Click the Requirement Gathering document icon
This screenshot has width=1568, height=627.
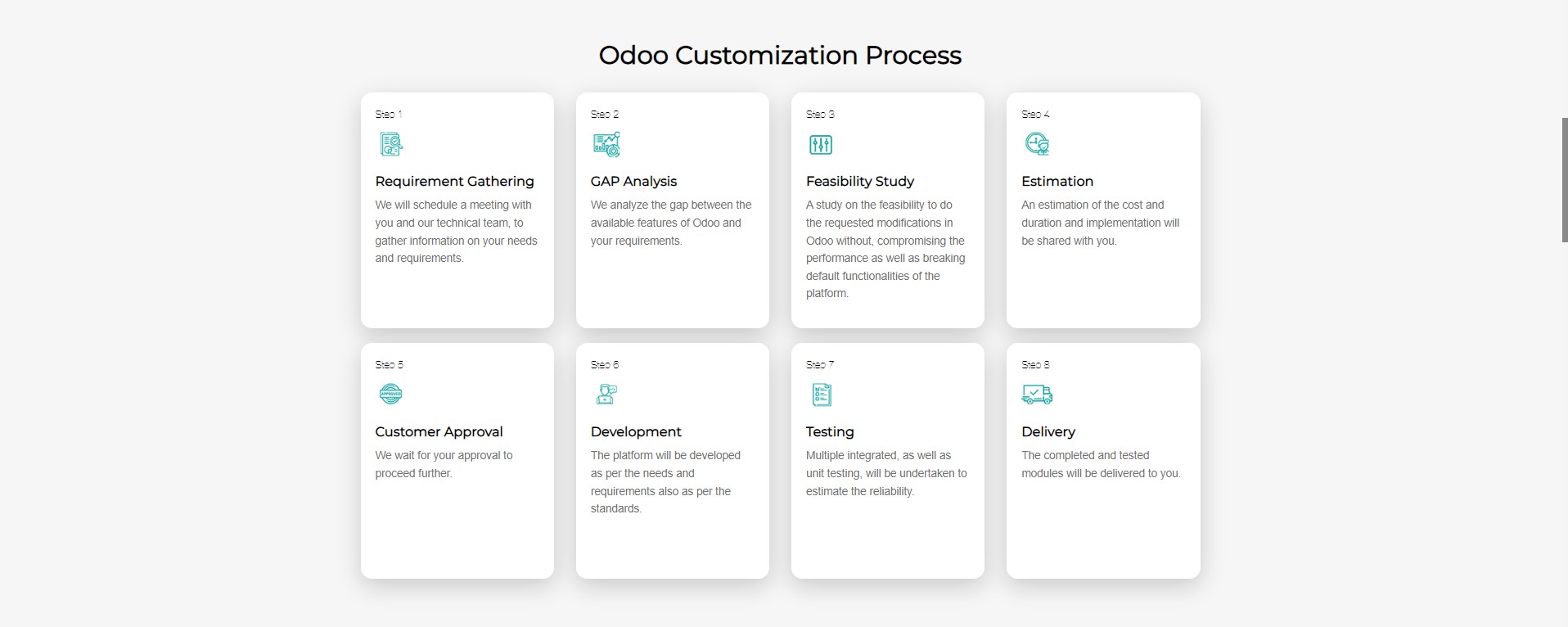tap(391, 145)
